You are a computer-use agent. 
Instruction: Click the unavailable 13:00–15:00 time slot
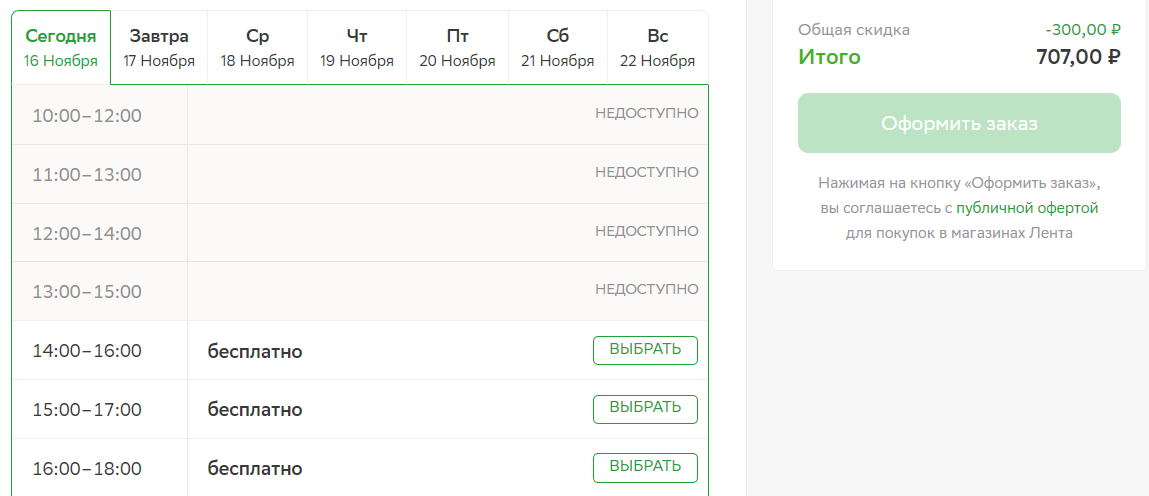tap(360, 291)
